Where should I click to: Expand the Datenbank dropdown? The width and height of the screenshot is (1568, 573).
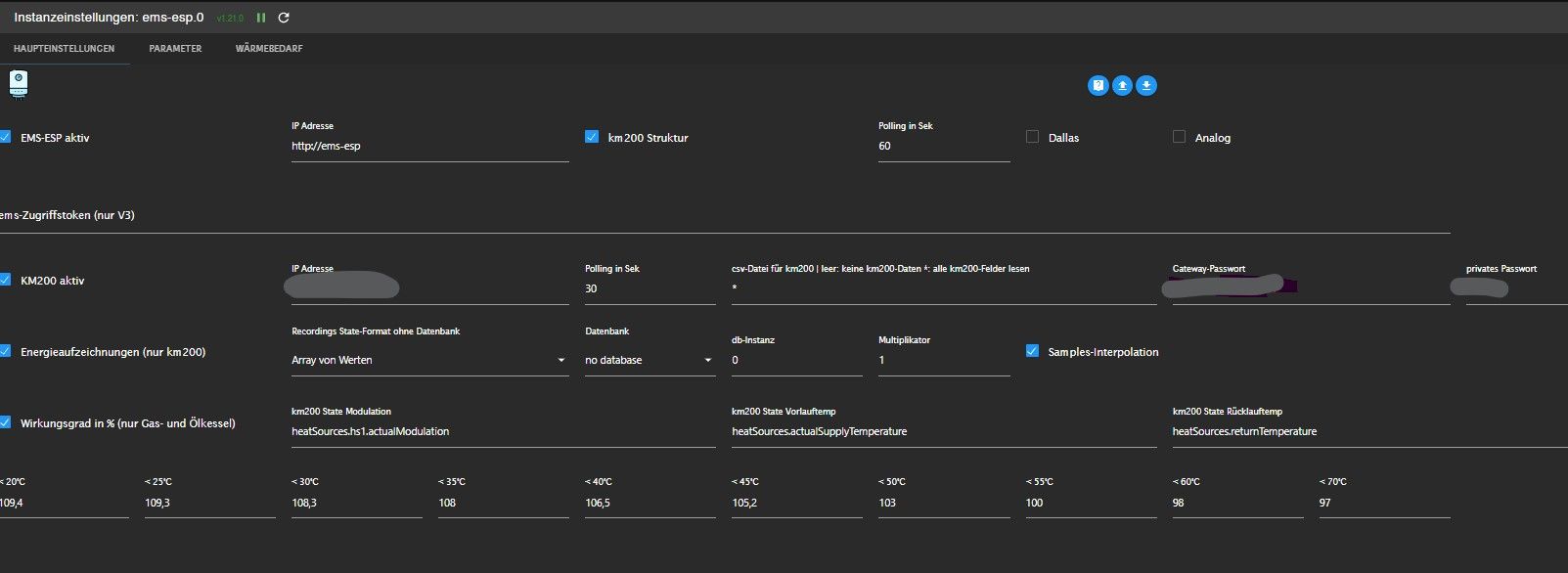pos(650,360)
